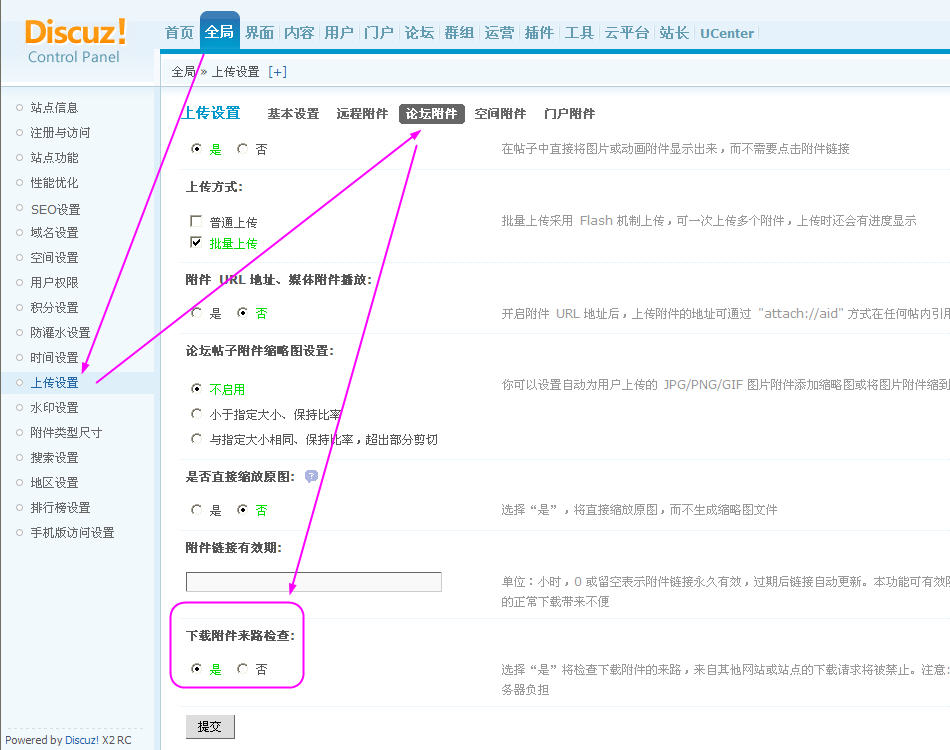The image size is (950, 750).
Task: Choose 小于指定大小、保持比率 thumbnail option
Action: click(196, 414)
